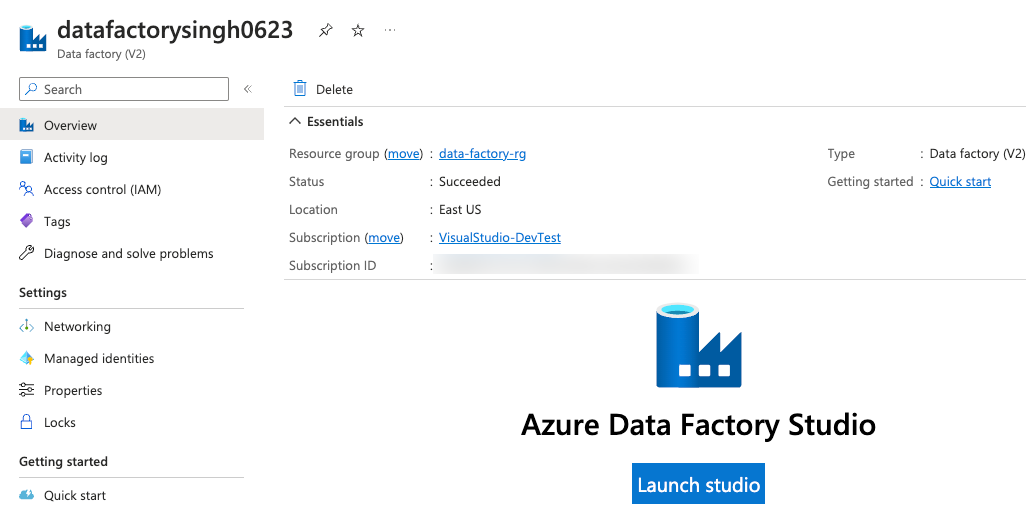Screen dimensions: 1026x514
Task: Open Access control (IAM)
Action: point(102,190)
